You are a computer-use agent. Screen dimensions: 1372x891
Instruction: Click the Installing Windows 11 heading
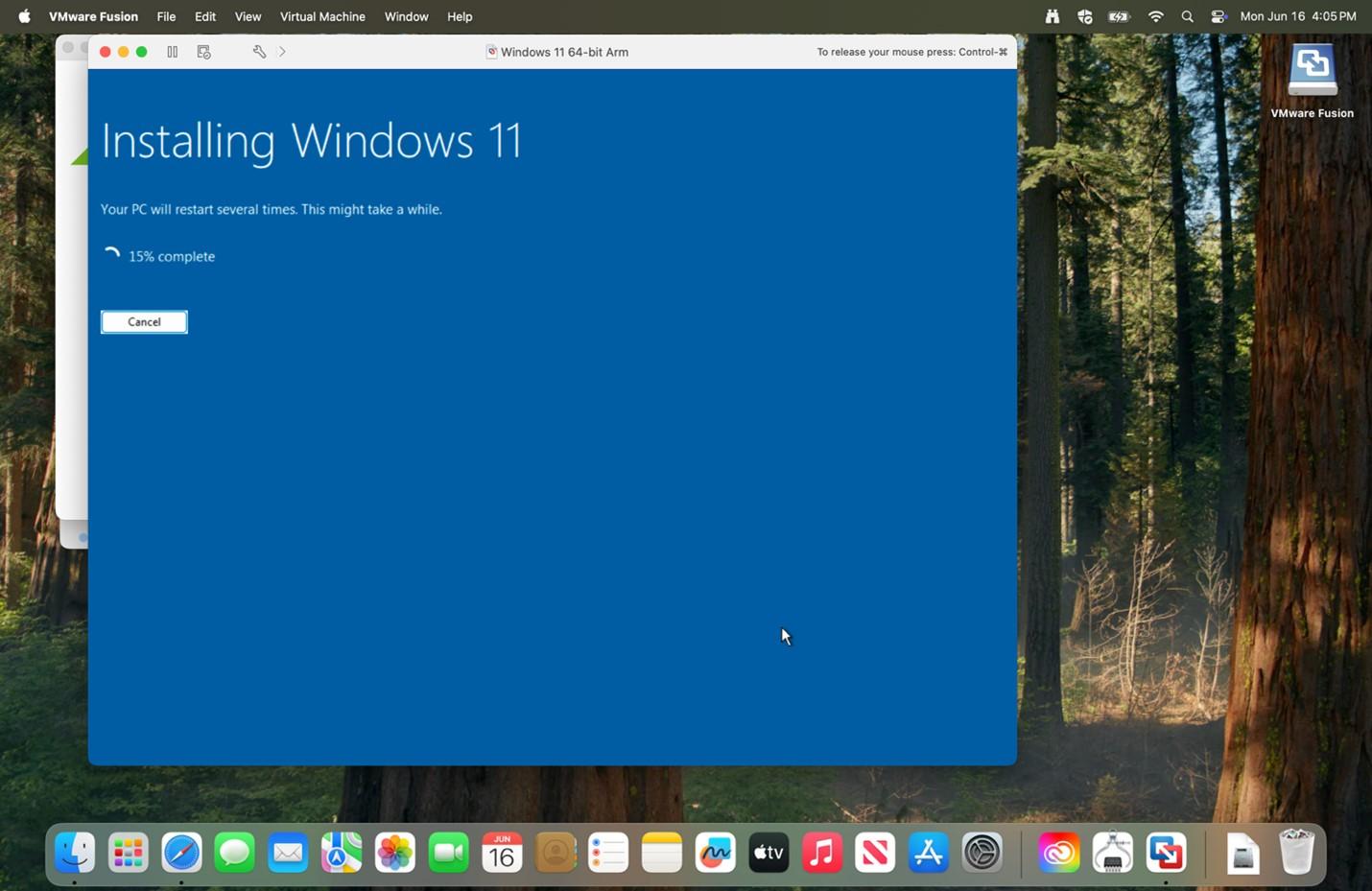[312, 141]
